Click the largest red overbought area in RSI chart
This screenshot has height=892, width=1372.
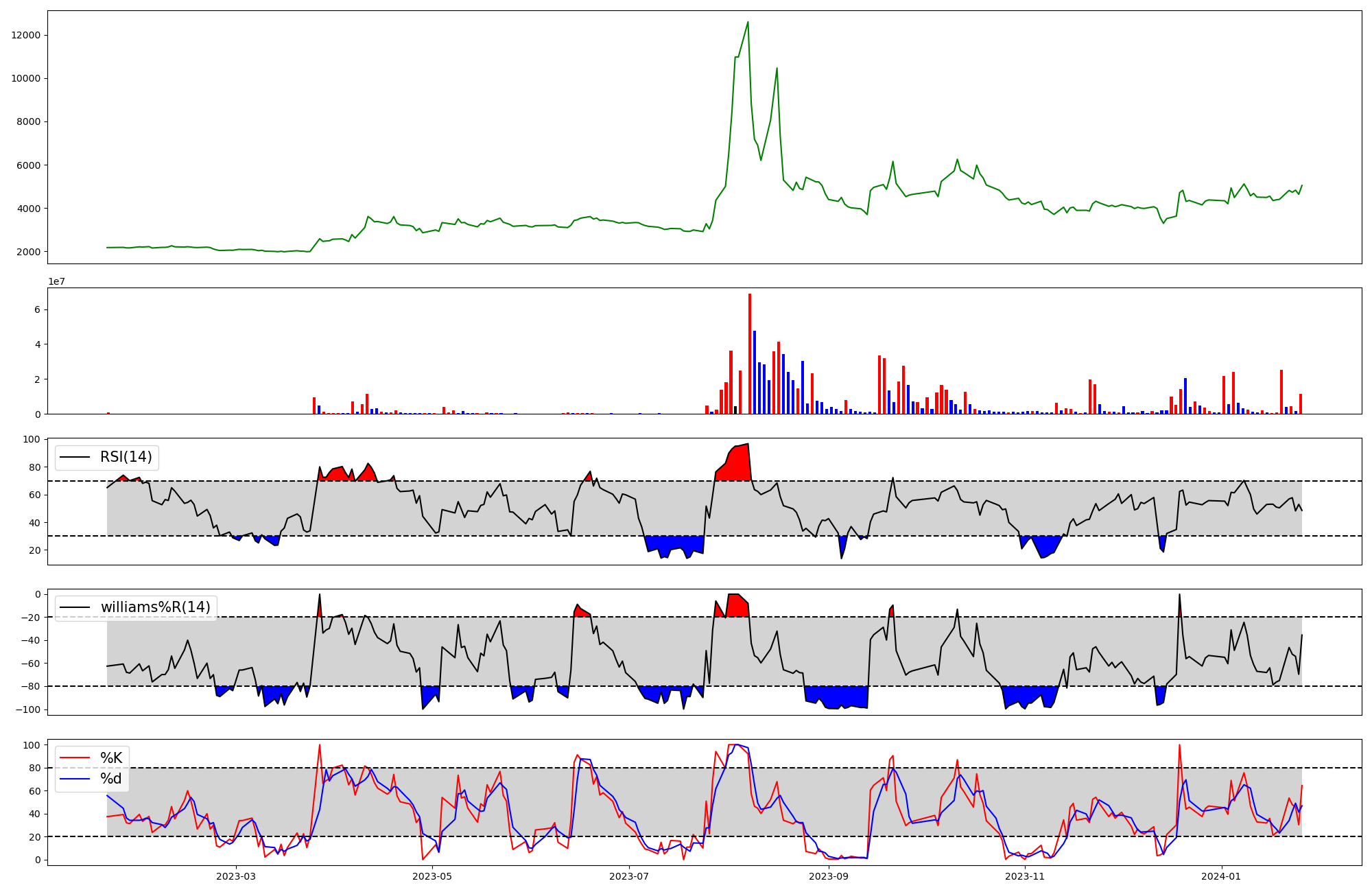(738, 467)
